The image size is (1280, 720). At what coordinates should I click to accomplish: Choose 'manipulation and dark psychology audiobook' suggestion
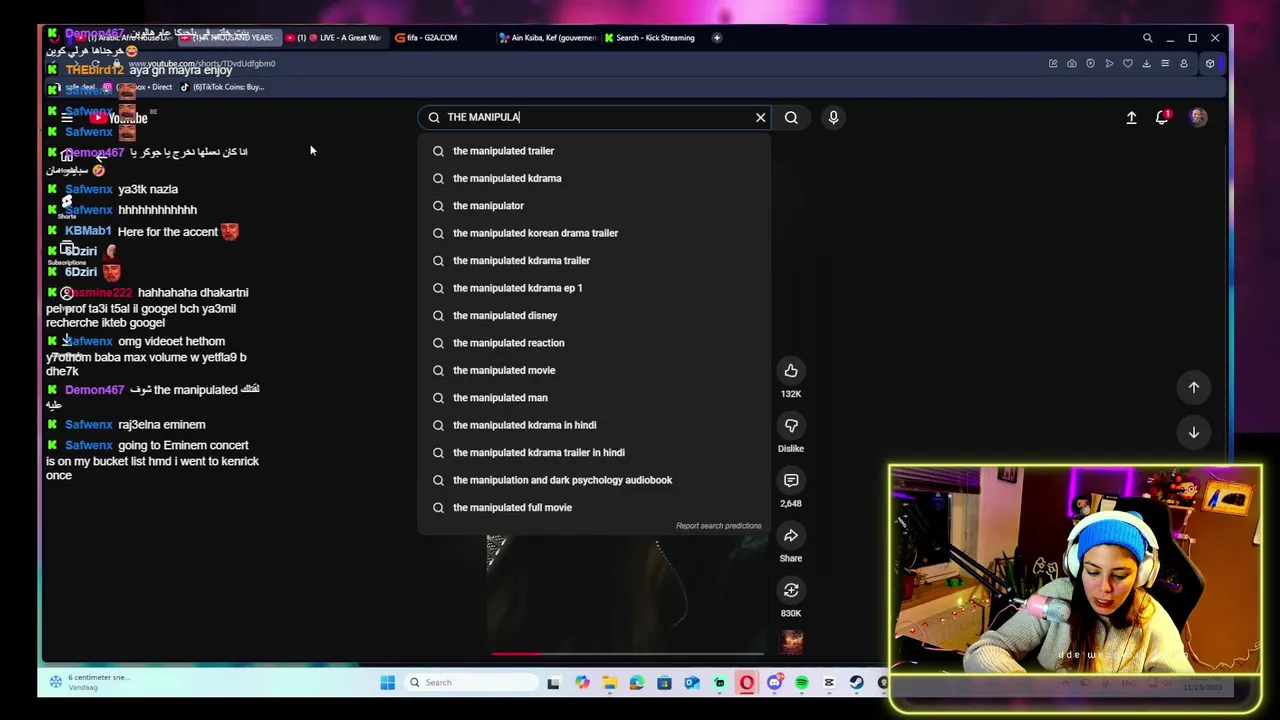(595, 480)
